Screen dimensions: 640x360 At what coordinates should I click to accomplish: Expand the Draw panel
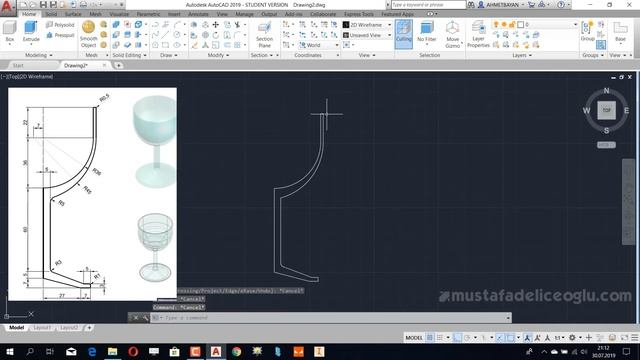169,55
